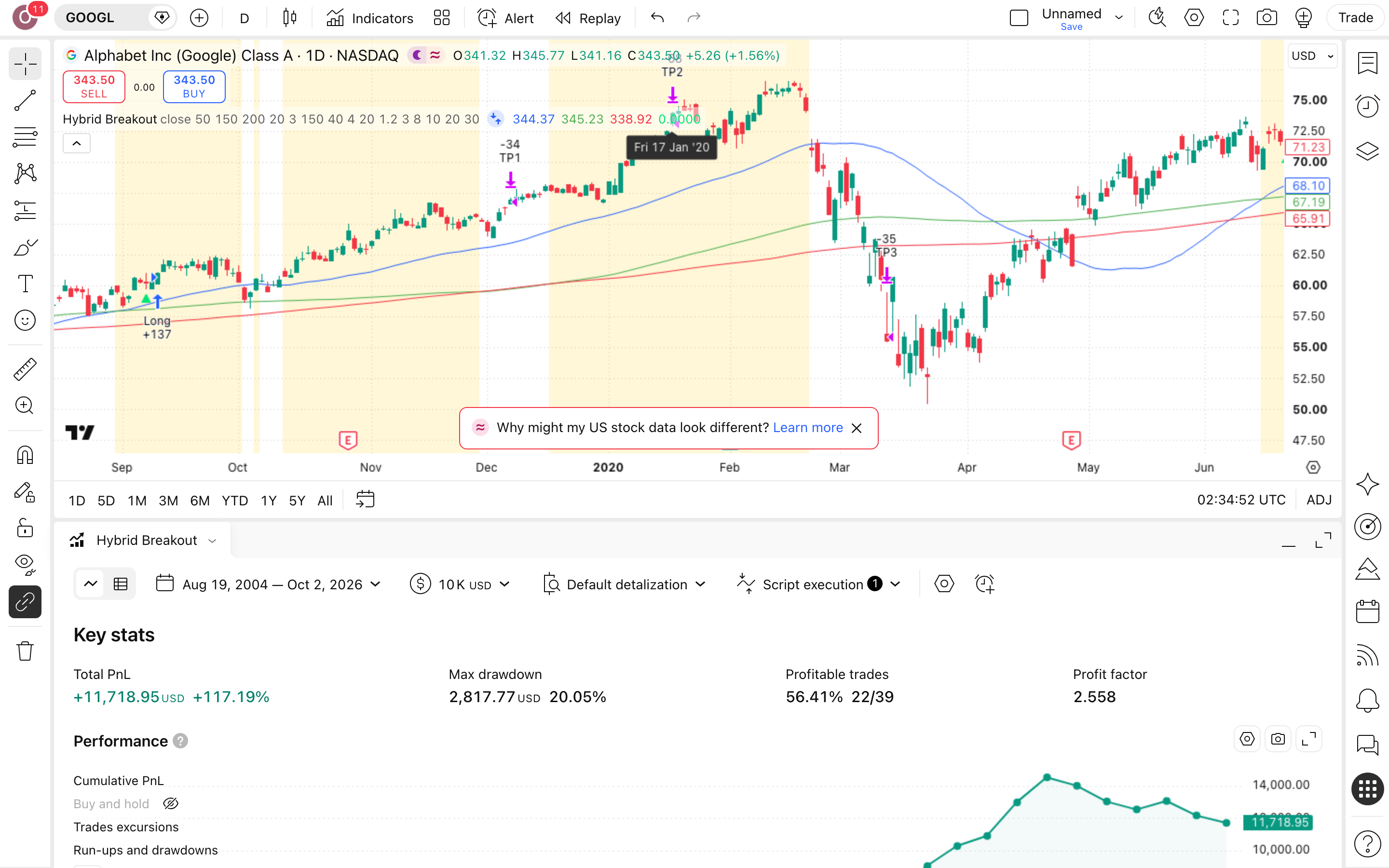This screenshot has height=868, width=1389.
Task: Enter fullscreen mode
Action: tap(1230, 18)
